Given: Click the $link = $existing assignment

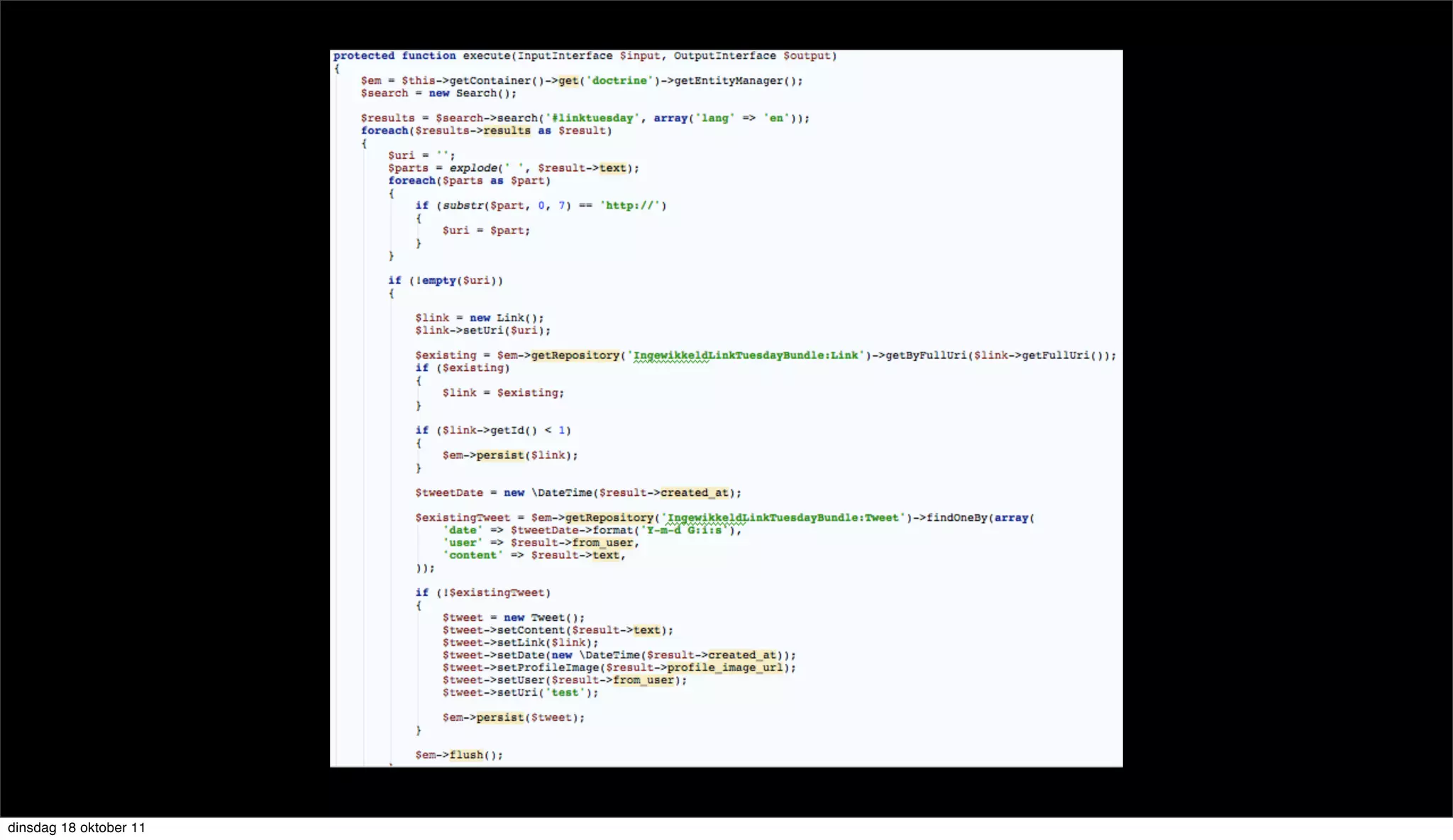Looking at the screenshot, I should (x=503, y=393).
